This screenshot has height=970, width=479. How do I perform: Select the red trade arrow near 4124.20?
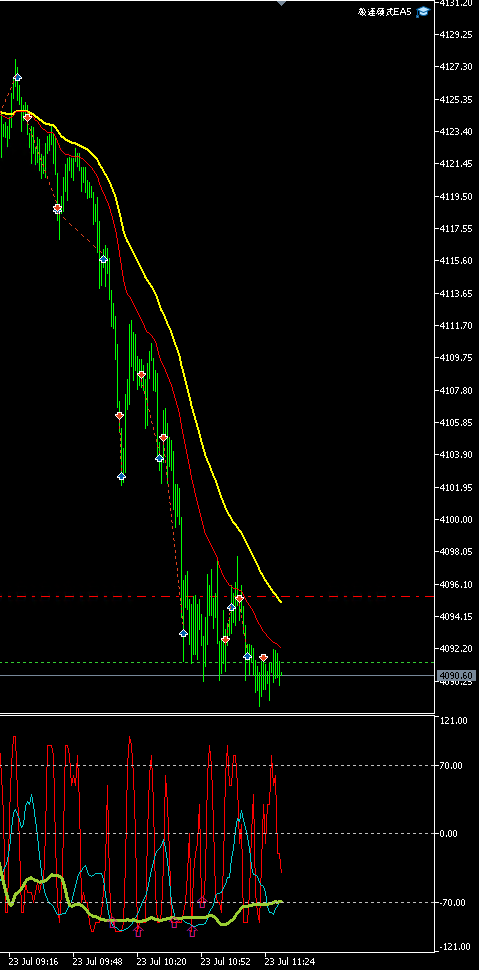click(27, 118)
